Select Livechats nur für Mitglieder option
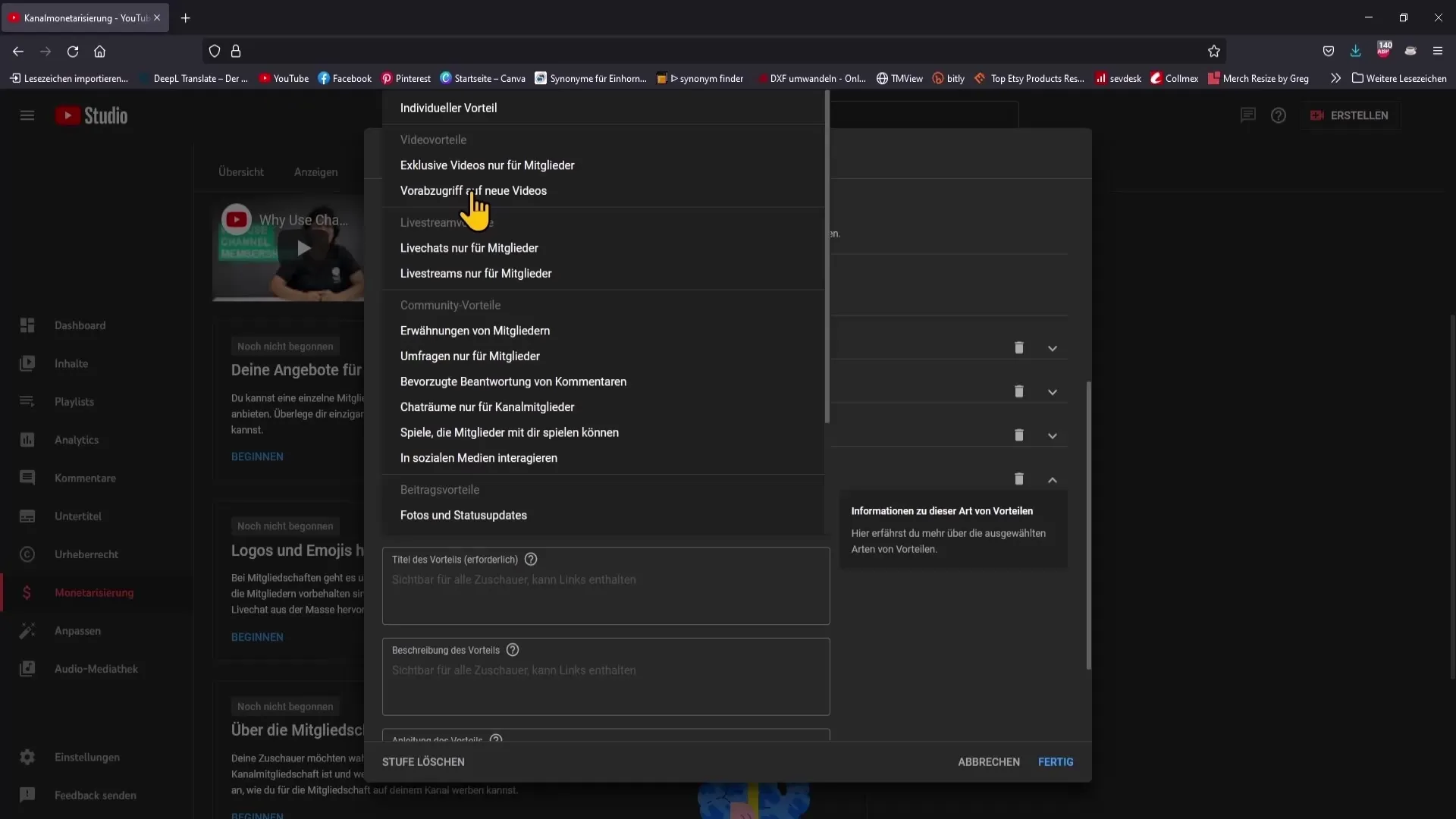The width and height of the screenshot is (1456, 819). pyautogui.click(x=469, y=247)
